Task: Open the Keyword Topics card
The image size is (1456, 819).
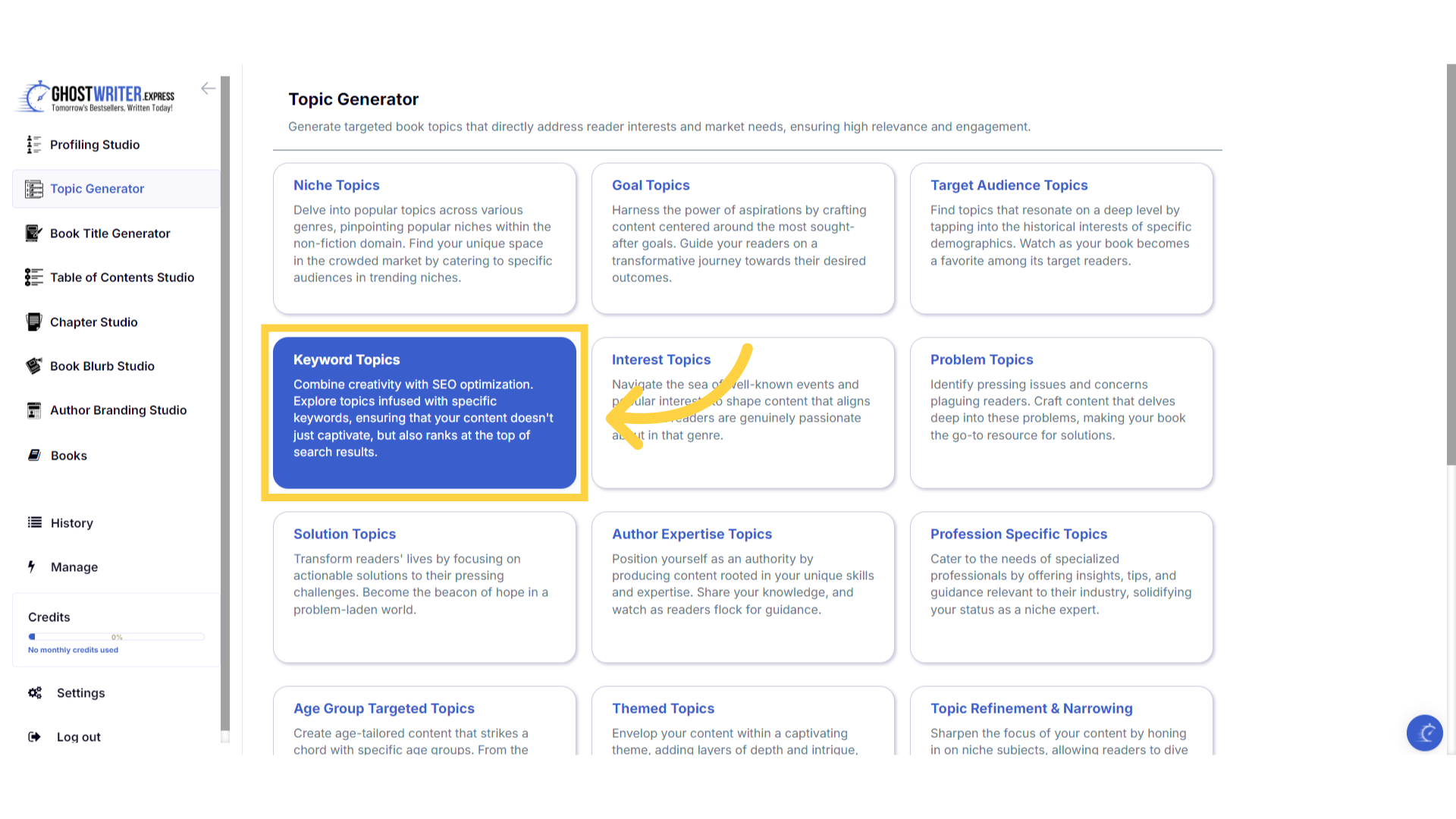Action: pyautogui.click(x=424, y=413)
